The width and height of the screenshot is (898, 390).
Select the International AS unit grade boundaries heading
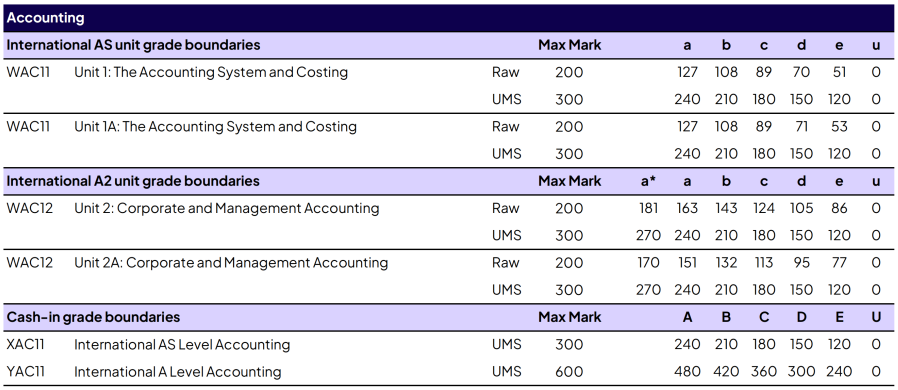pos(133,45)
